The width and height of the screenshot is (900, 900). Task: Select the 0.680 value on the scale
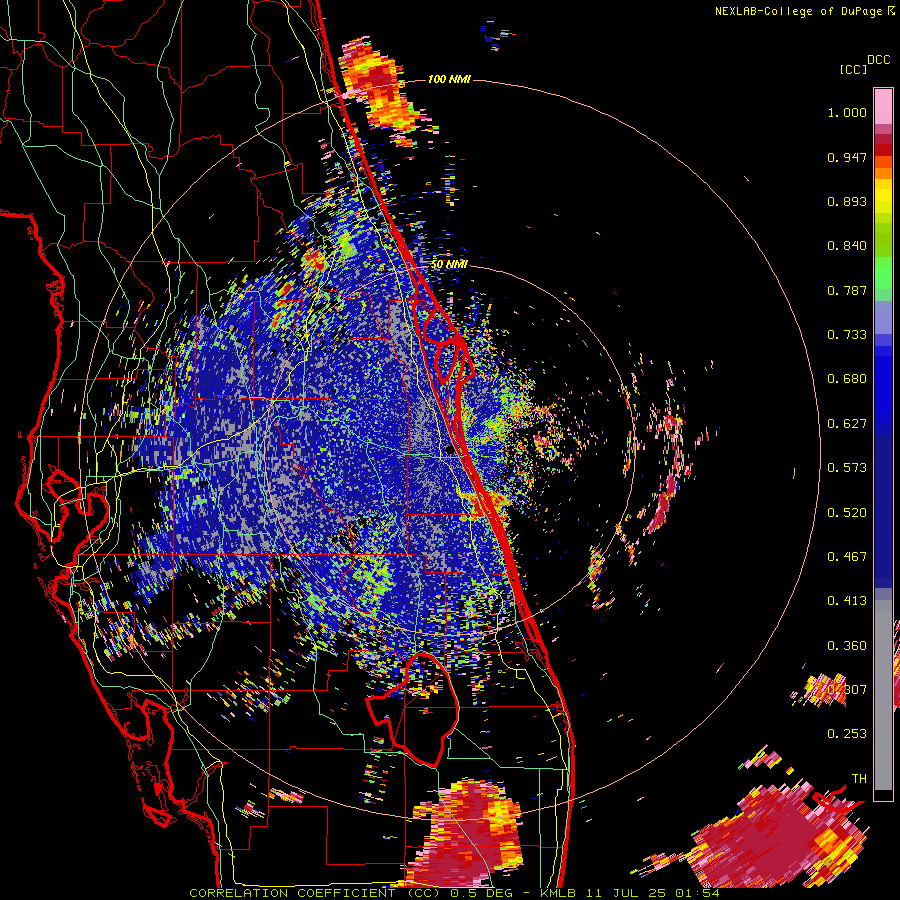coord(847,379)
